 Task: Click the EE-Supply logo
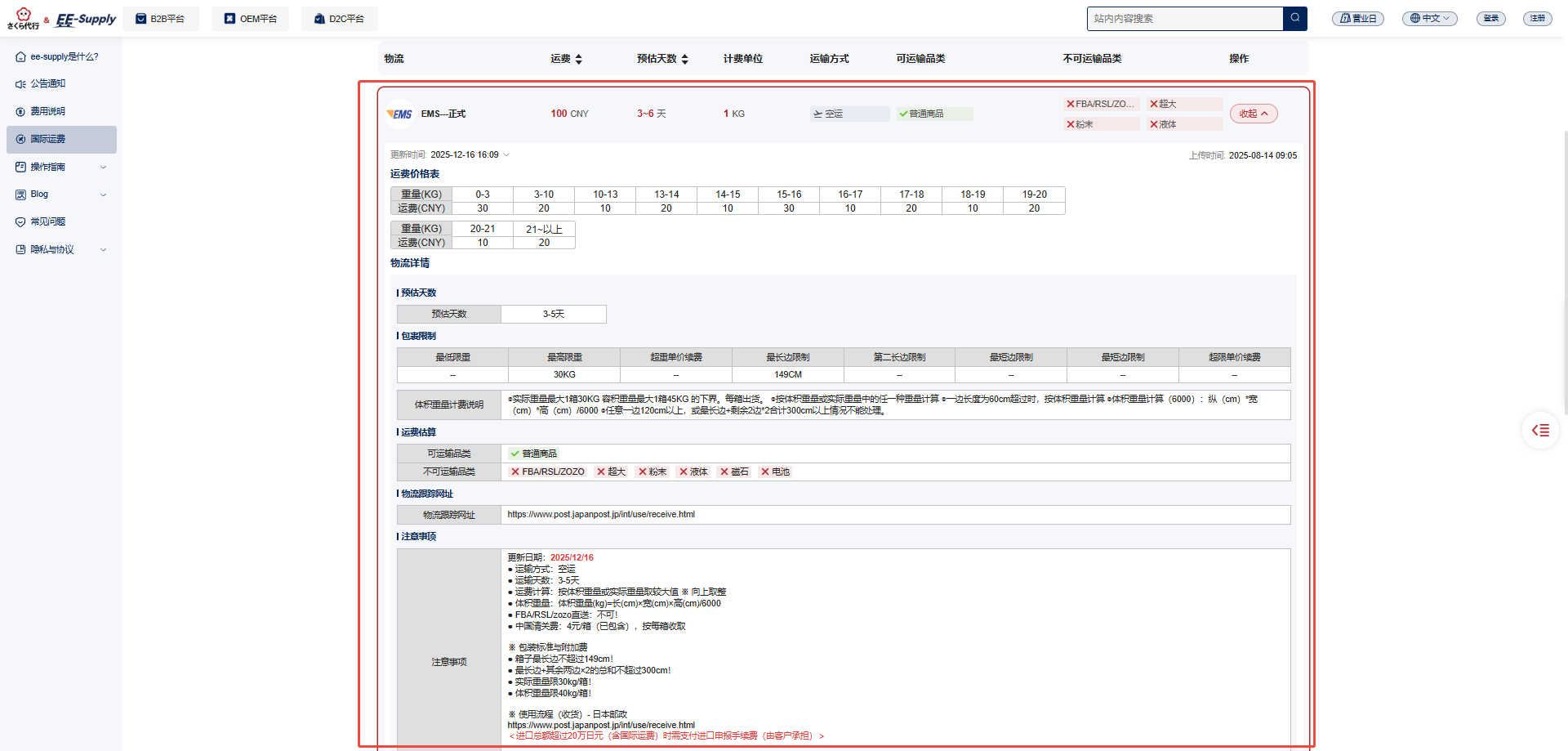[86, 19]
